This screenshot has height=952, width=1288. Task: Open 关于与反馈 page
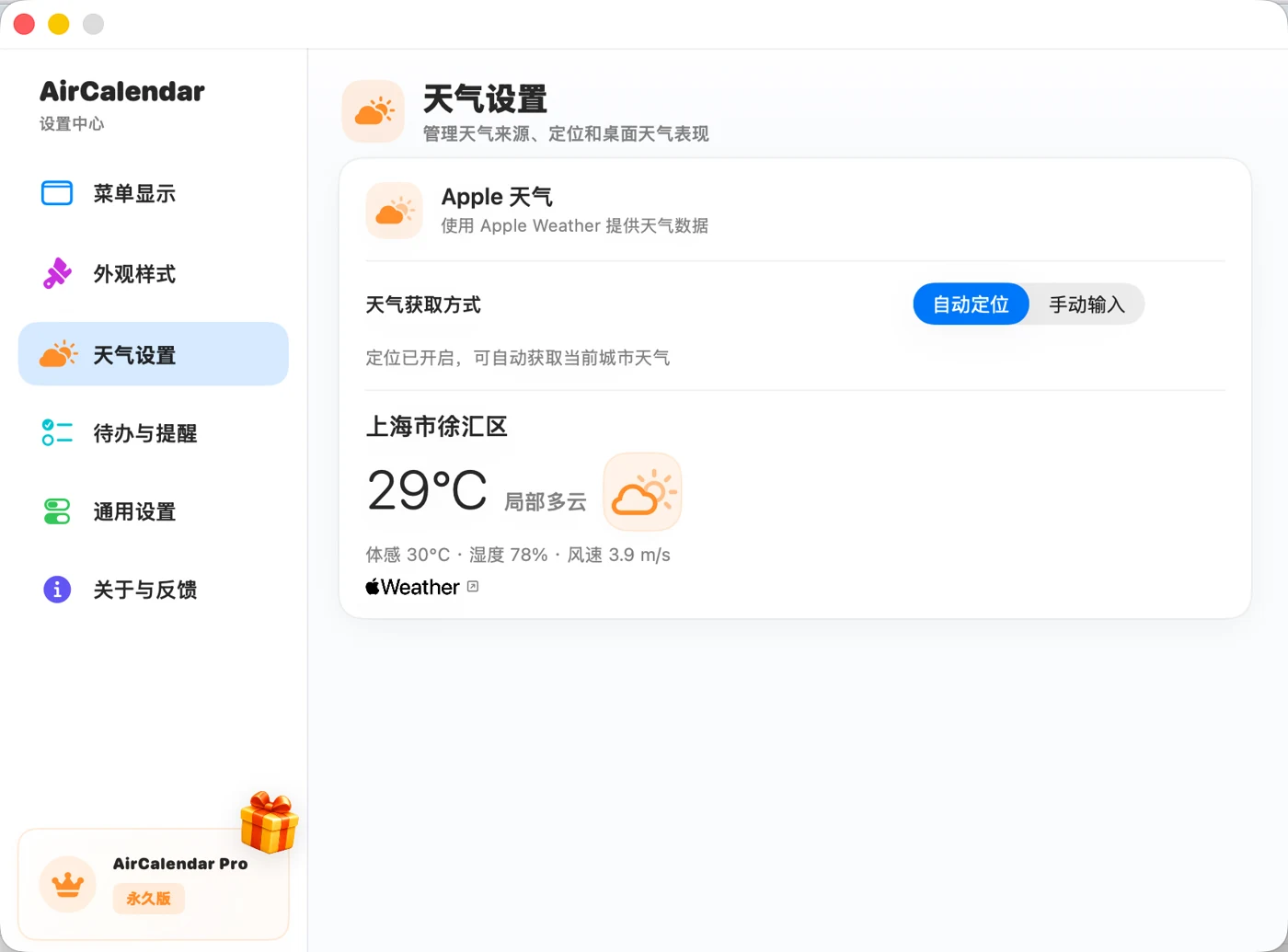(x=154, y=590)
